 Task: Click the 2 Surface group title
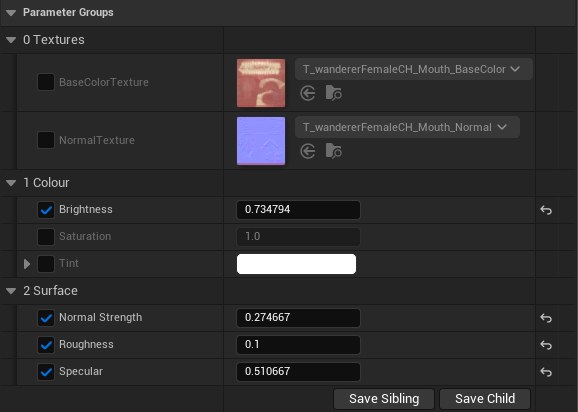[x=51, y=291]
